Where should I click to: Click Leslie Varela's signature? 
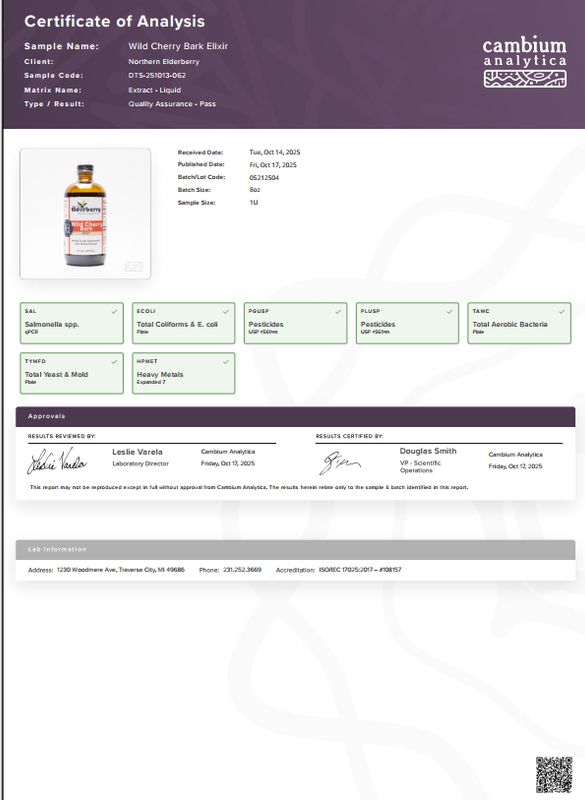[57, 461]
